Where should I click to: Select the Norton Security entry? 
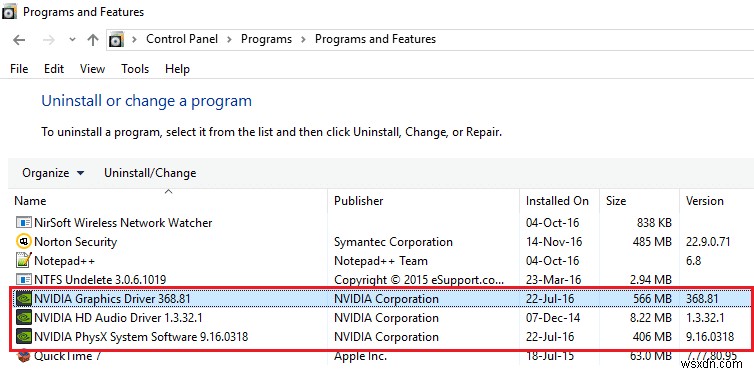pos(75,241)
